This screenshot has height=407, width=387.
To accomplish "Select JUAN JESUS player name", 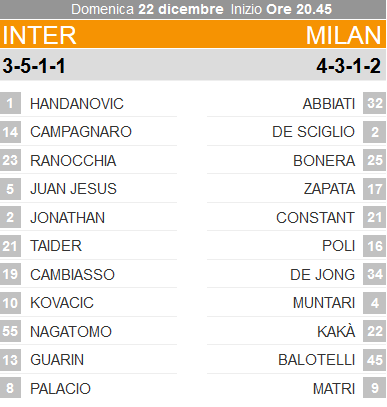I will (73, 189).
